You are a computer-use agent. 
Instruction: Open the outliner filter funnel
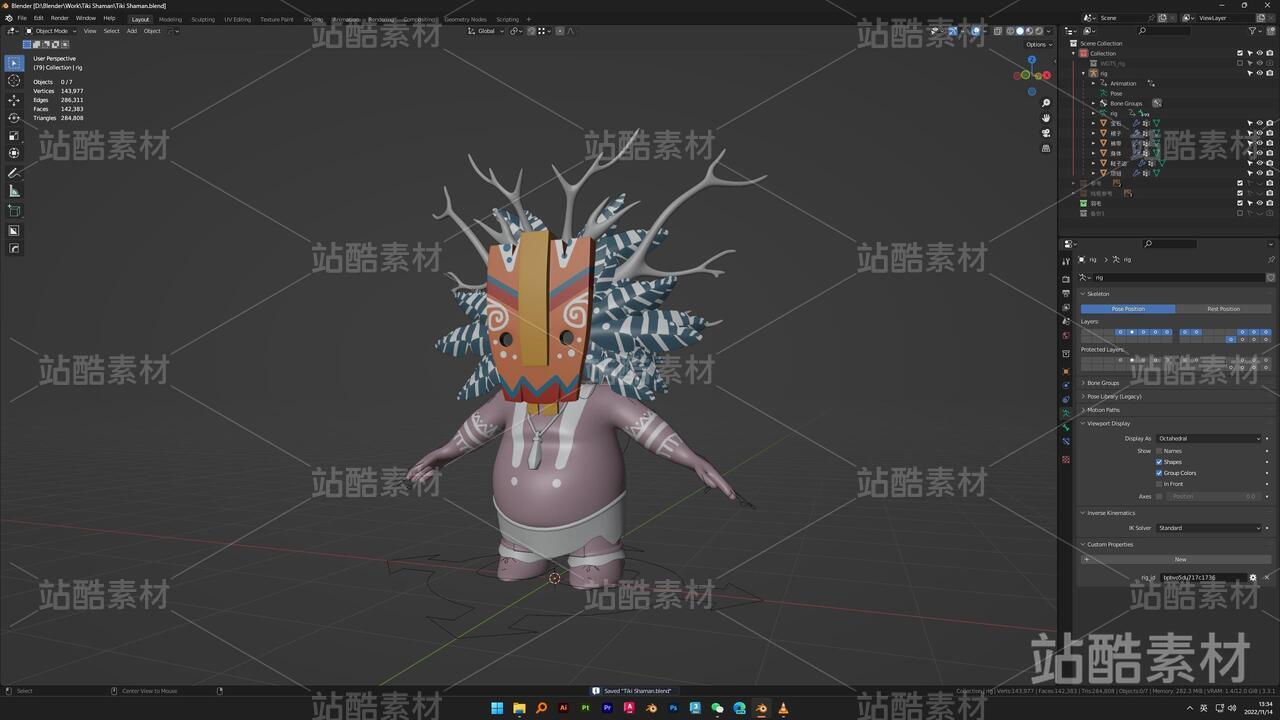[1253, 31]
